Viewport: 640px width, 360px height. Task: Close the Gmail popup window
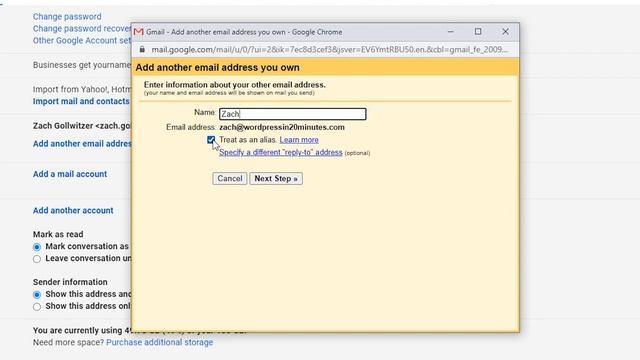(505, 32)
